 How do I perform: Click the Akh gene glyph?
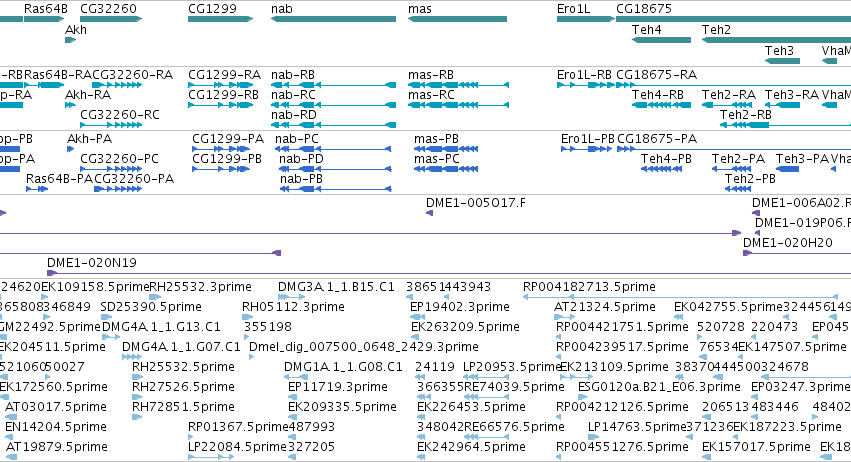coord(71,40)
